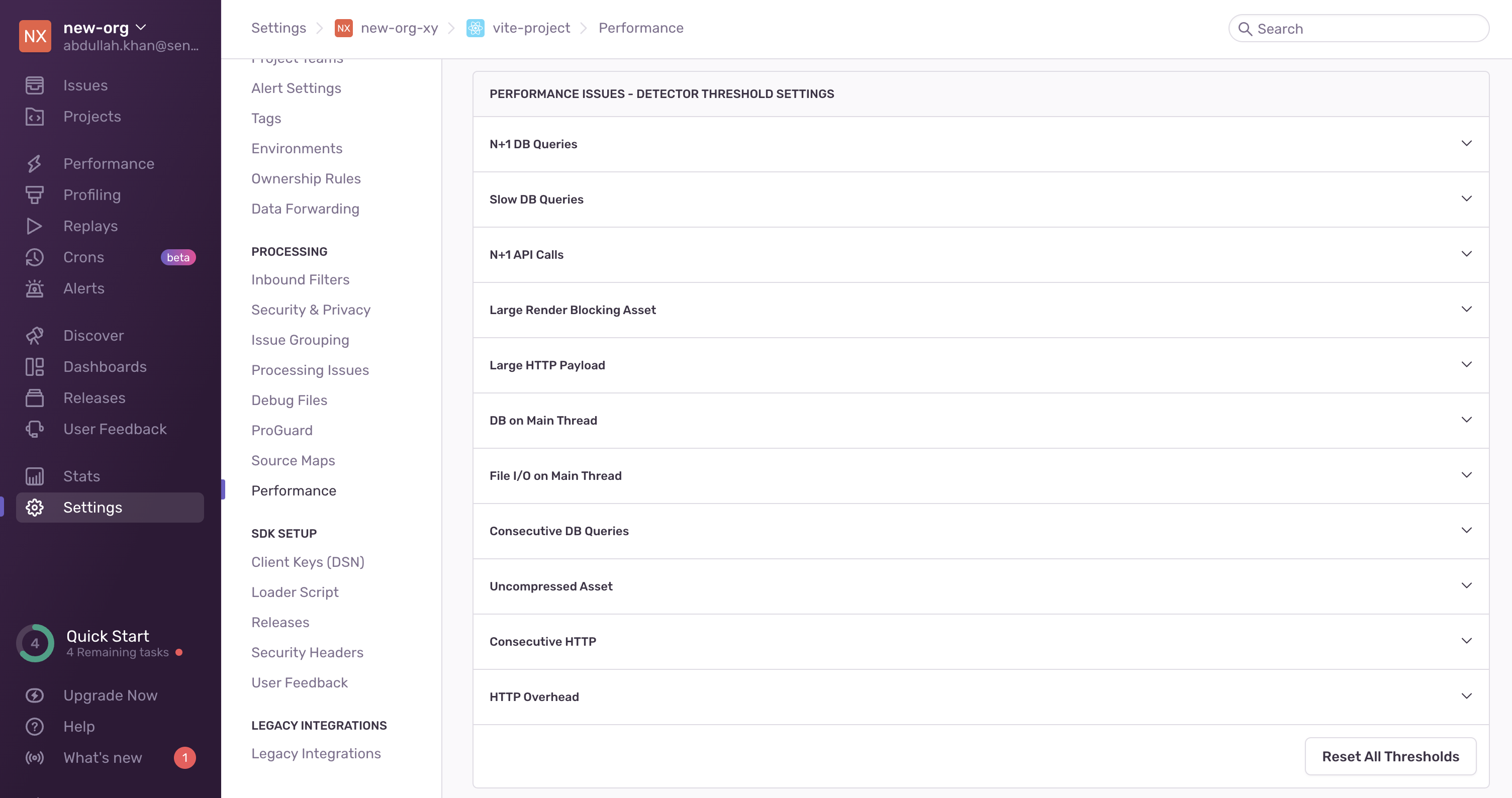Click the Replays play icon
Image resolution: width=1512 pixels, height=798 pixels.
34,226
